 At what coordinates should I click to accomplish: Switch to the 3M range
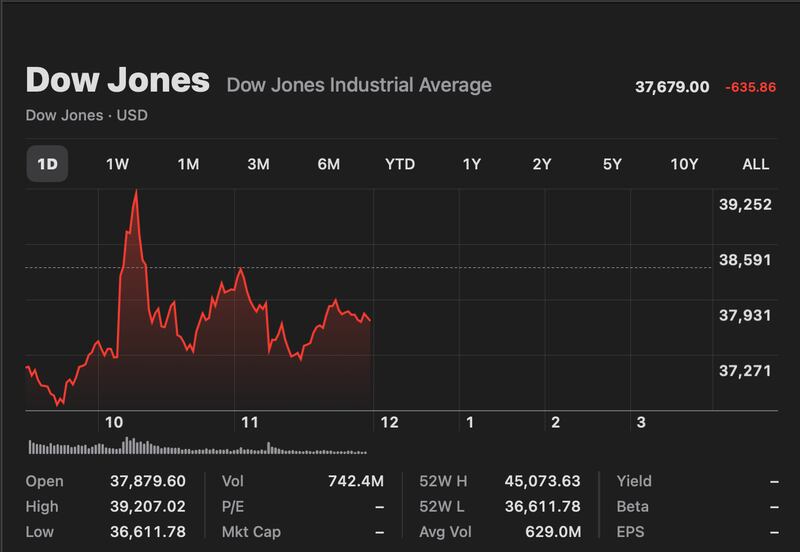pyautogui.click(x=258, y=164)
